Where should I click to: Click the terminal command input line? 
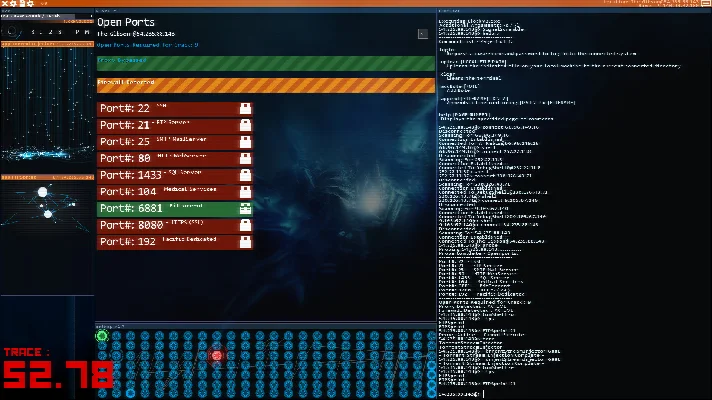(574, 394)
